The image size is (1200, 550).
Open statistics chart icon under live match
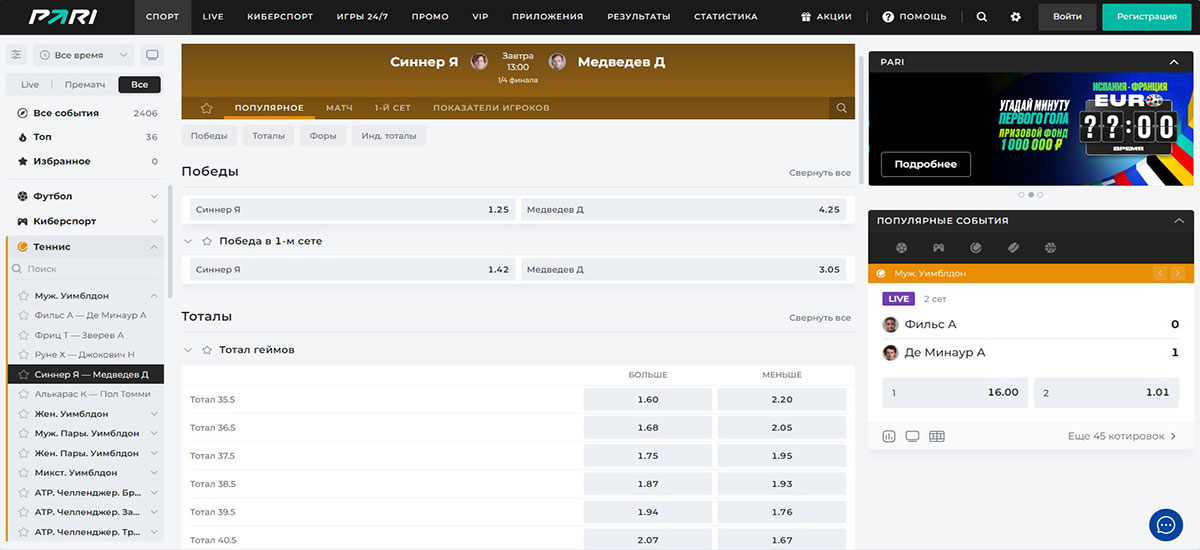point(889,436)
